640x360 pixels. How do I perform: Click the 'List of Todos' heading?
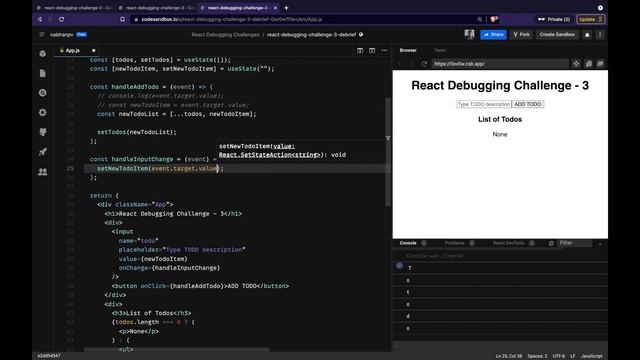(500, 120)
